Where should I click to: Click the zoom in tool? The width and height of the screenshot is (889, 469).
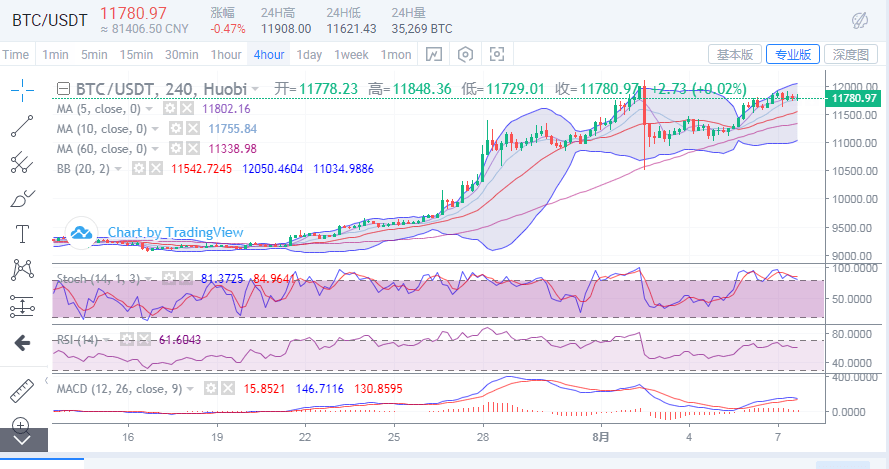20,424
